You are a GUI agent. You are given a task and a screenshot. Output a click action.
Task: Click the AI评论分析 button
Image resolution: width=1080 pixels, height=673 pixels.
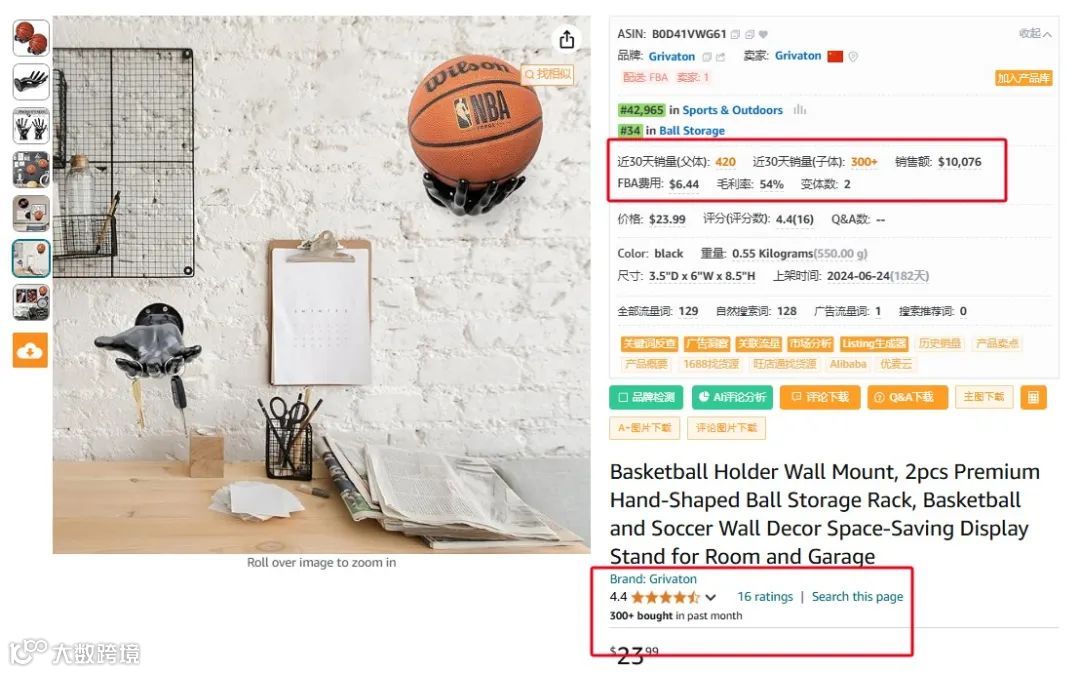pyautogui.click(x=732, y=397)
